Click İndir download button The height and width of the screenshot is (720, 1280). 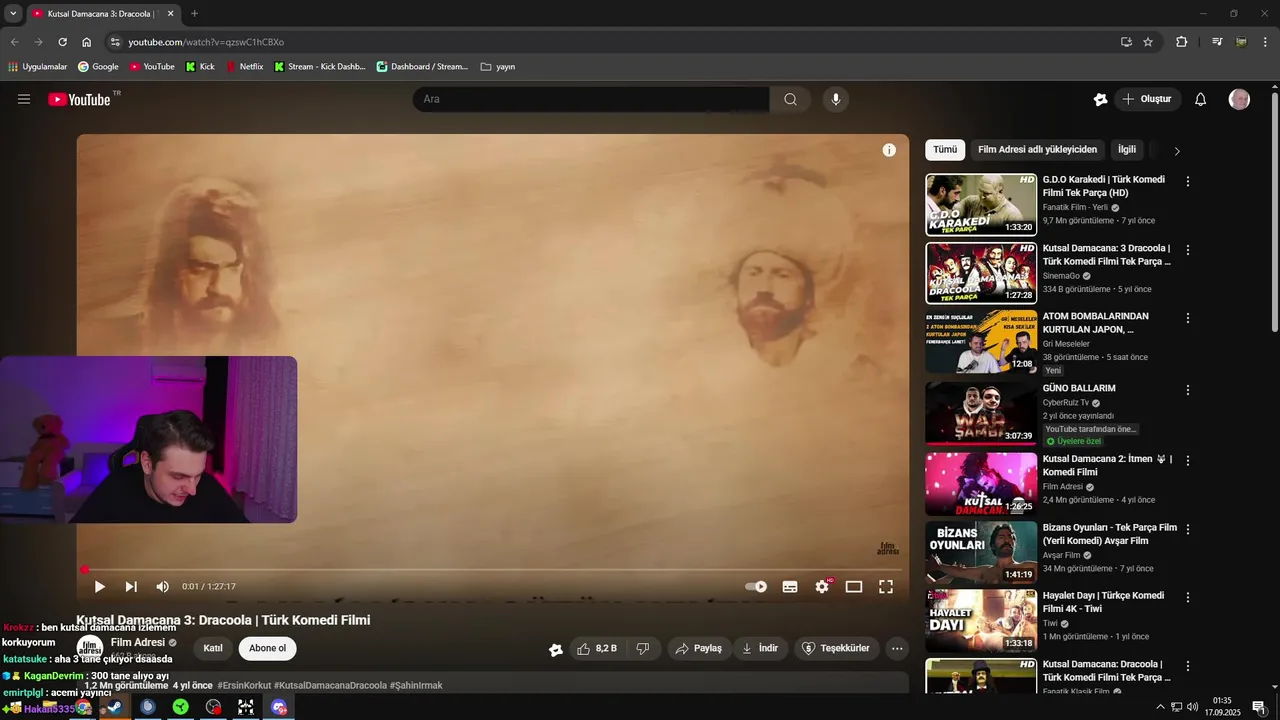click(x=759, y=648)
